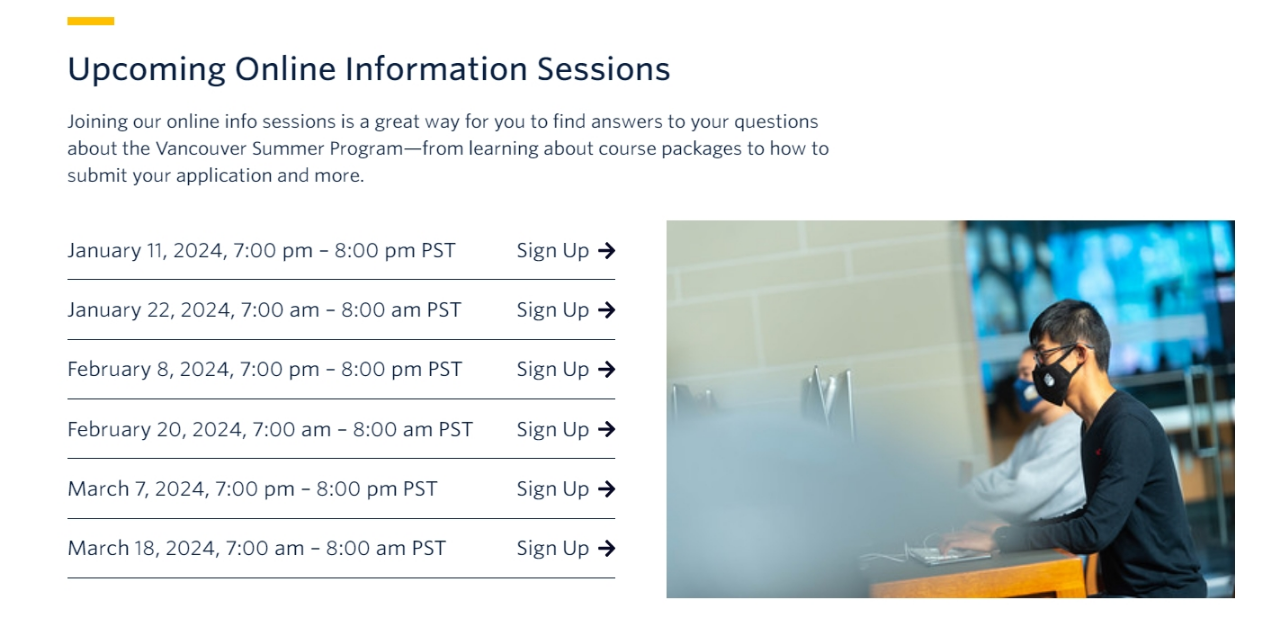The width and height of the screenshot is (1280, 630).
Task: Click the arrow icon for January 22 session
Action: (x=606, y=310)
